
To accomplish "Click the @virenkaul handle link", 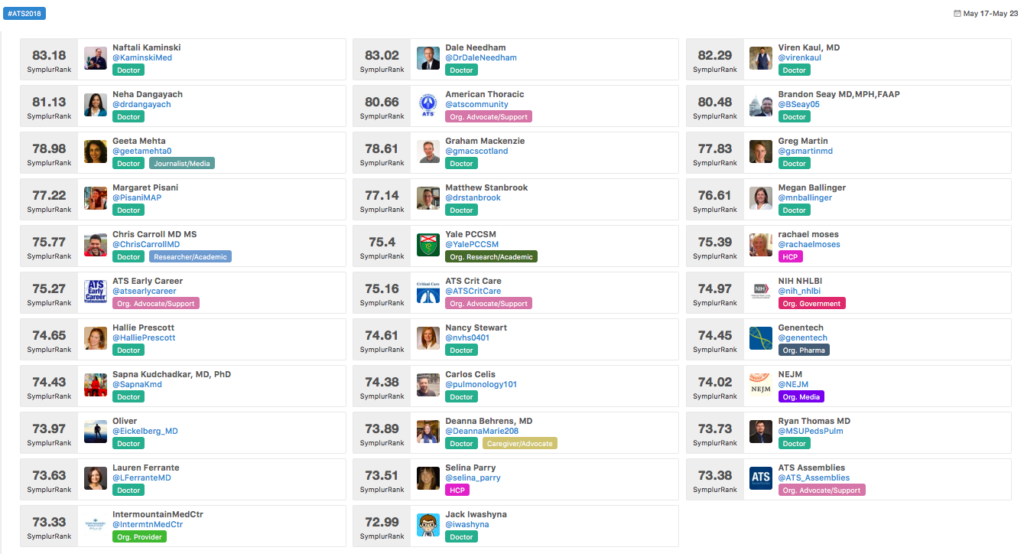I will click(799, 57).
